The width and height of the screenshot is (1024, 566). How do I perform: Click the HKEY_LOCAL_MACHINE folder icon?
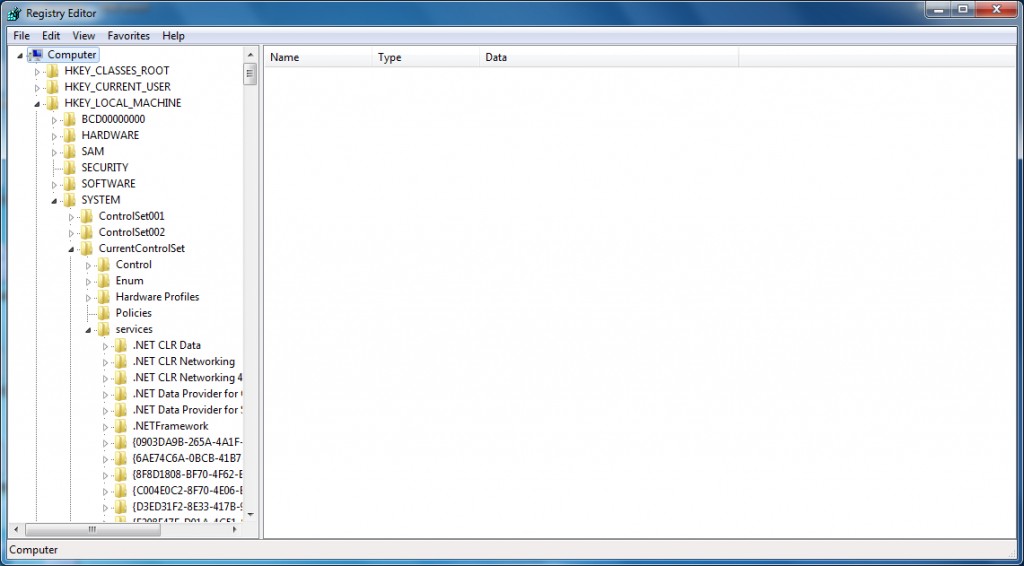(53, 103)
